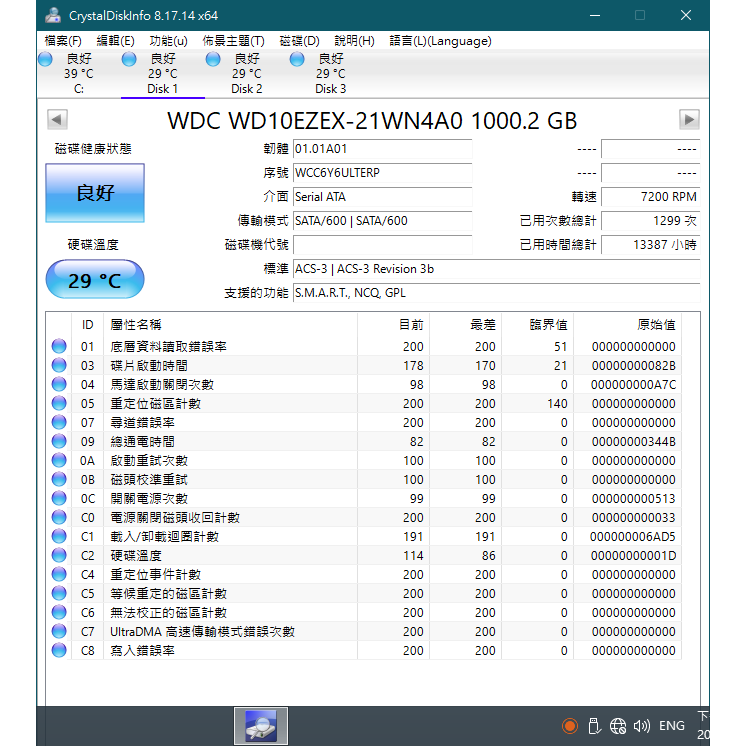746x746 pixels.
Task: Click the firmware field 01.01A01
Action: (383, 149)
